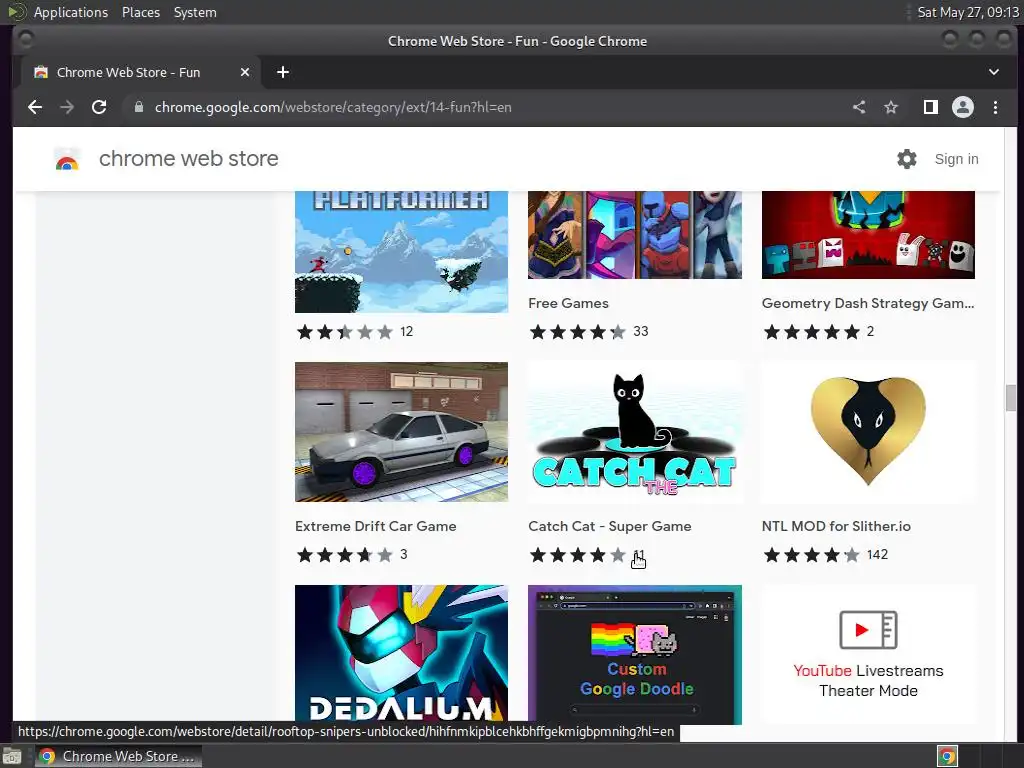Screen dimensions: 1024x768
Task: Share this page via share icon
Action: [859, 107]
